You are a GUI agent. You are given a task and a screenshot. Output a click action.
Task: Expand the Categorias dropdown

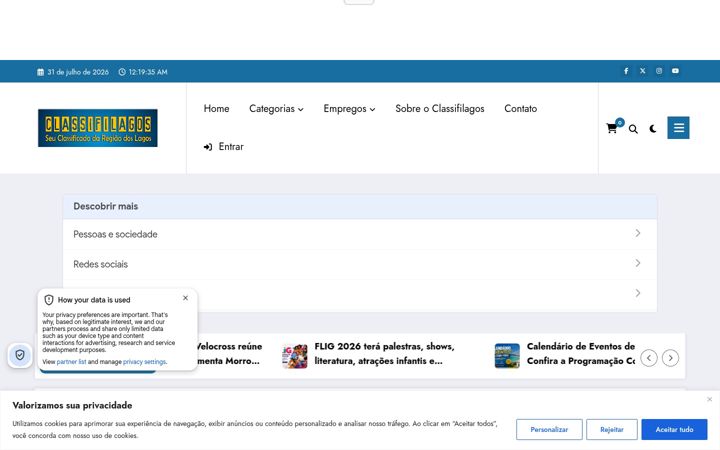[276, 109]
